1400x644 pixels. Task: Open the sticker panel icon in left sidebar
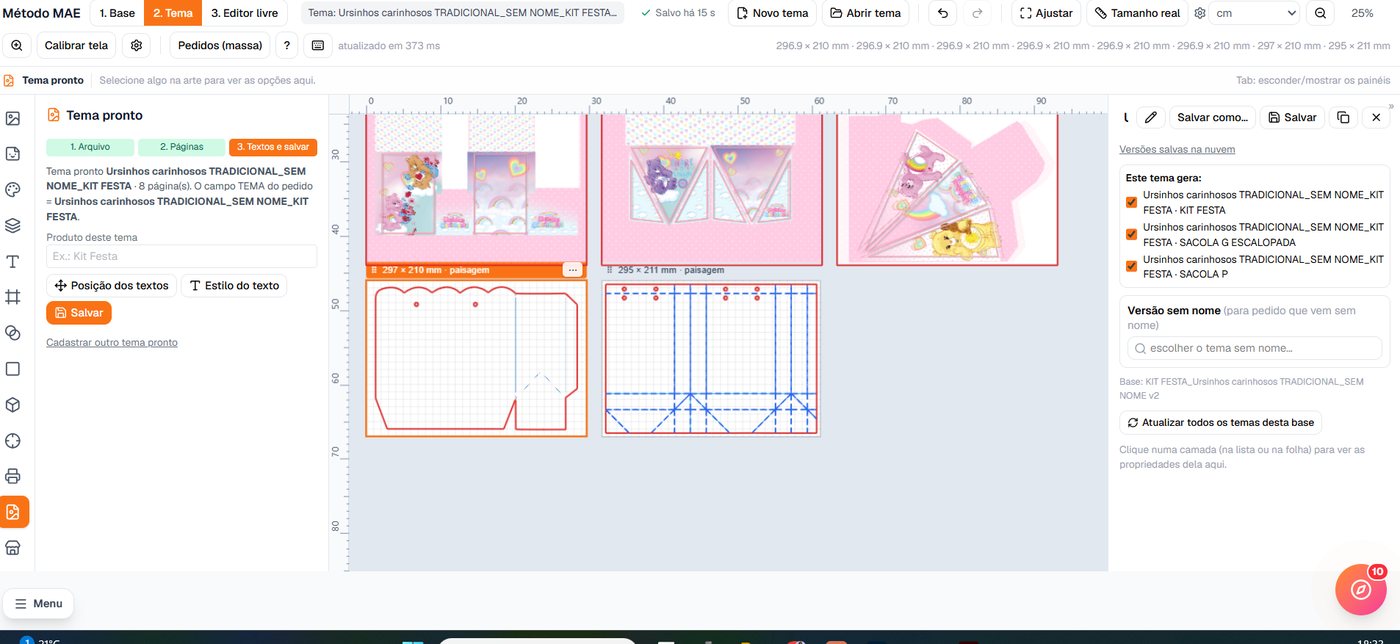pyautogui.click(x=13, y=154)
